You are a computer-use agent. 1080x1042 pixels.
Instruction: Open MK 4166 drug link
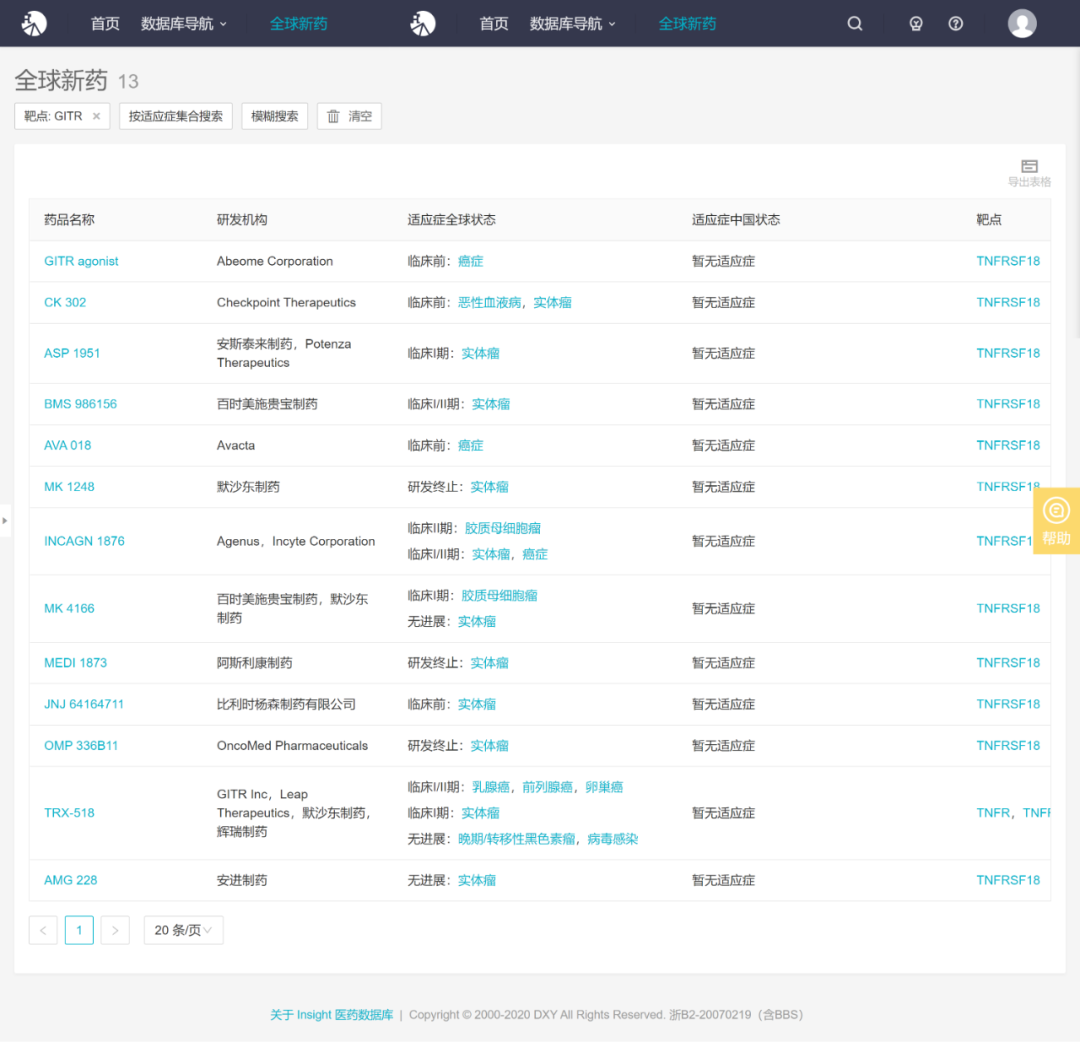tap(70, 608)
